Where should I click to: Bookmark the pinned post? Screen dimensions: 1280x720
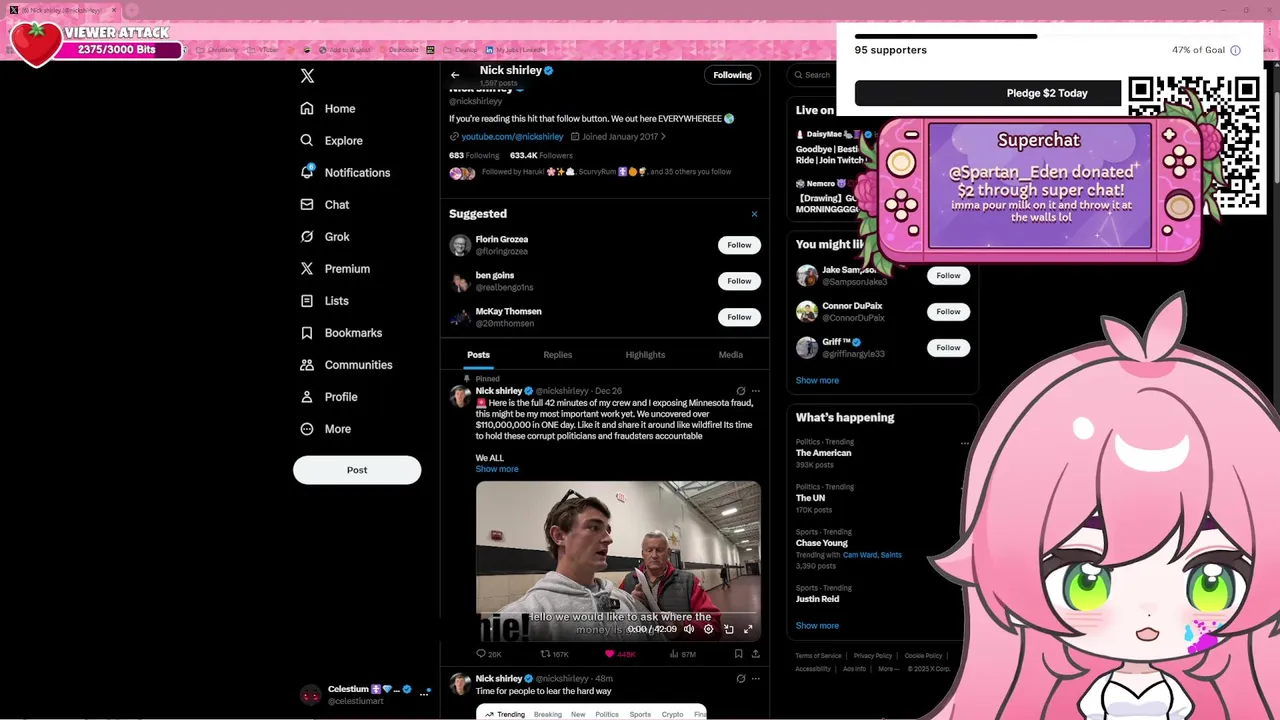point(738,654)
